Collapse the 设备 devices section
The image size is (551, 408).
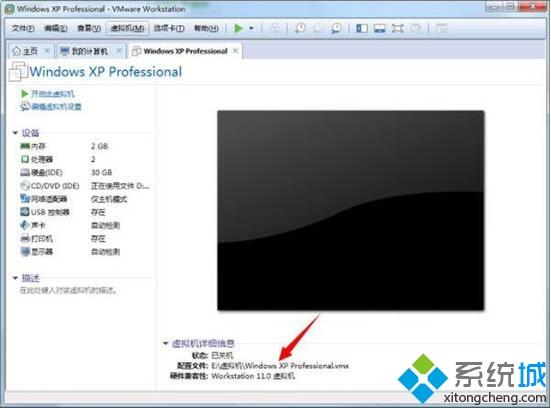pyautogui.click(x=15, y=133)
